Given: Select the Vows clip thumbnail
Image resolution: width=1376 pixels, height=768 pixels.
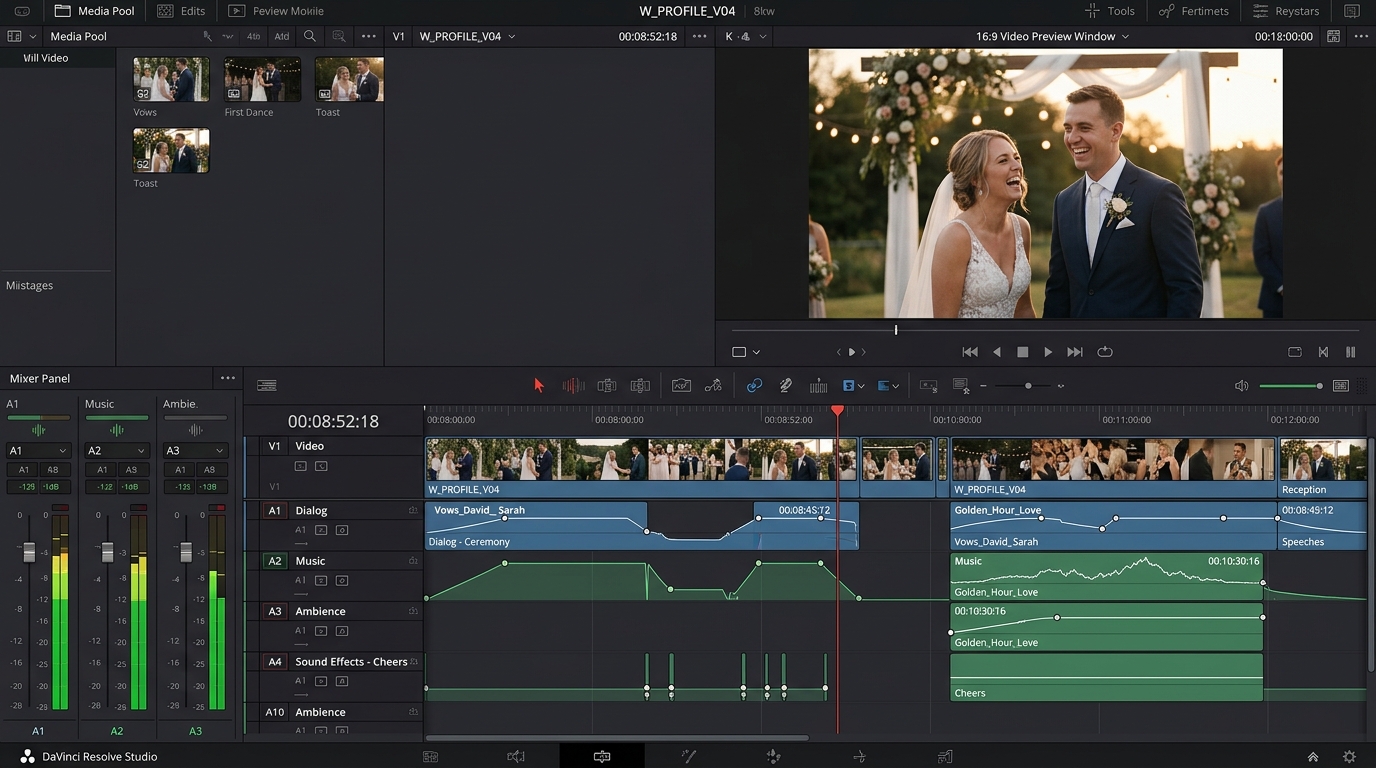Looking at the screenshot, I should (x=171, y=79).
